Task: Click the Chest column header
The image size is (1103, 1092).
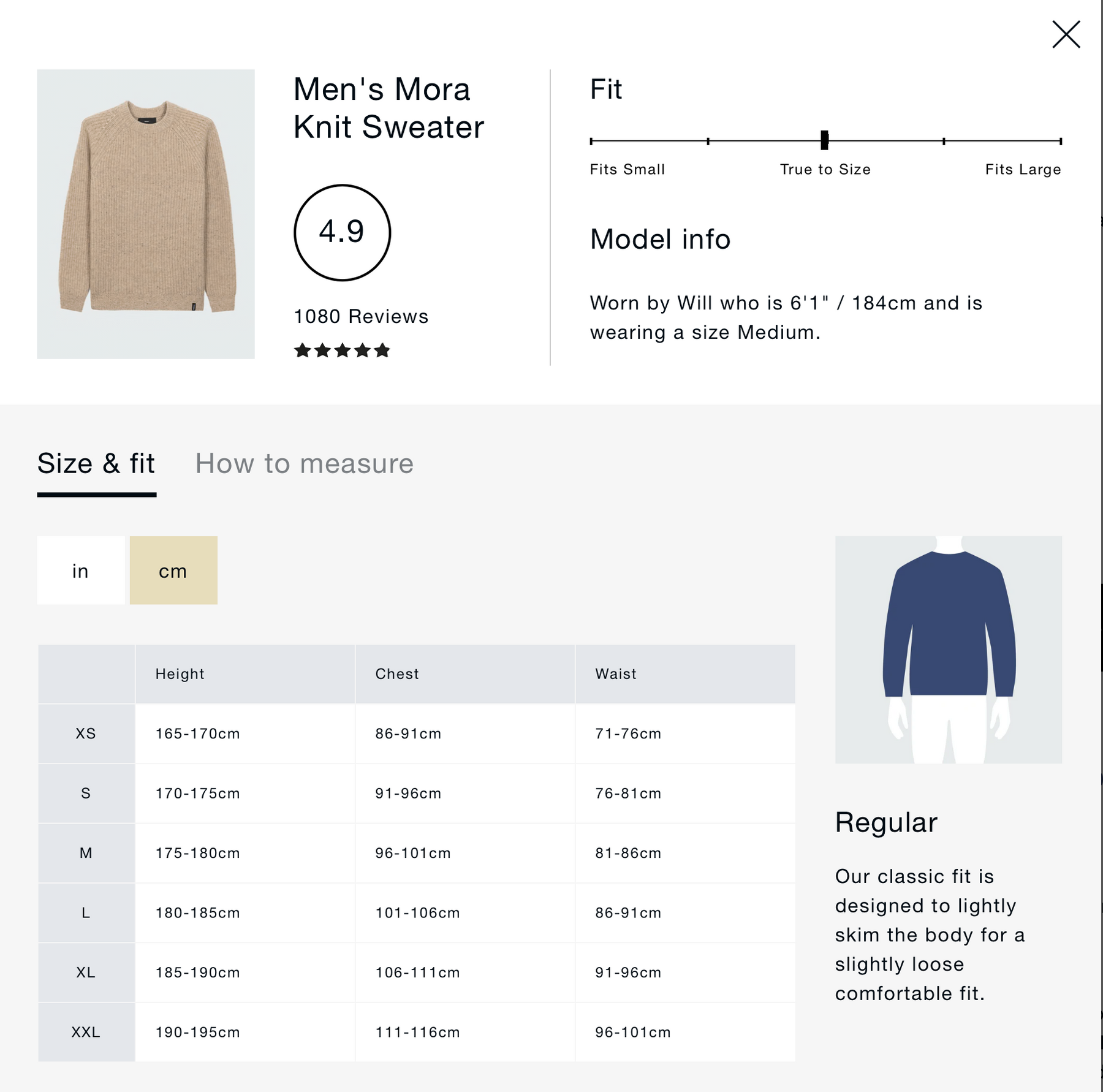Action: click(x=397, y=673)
